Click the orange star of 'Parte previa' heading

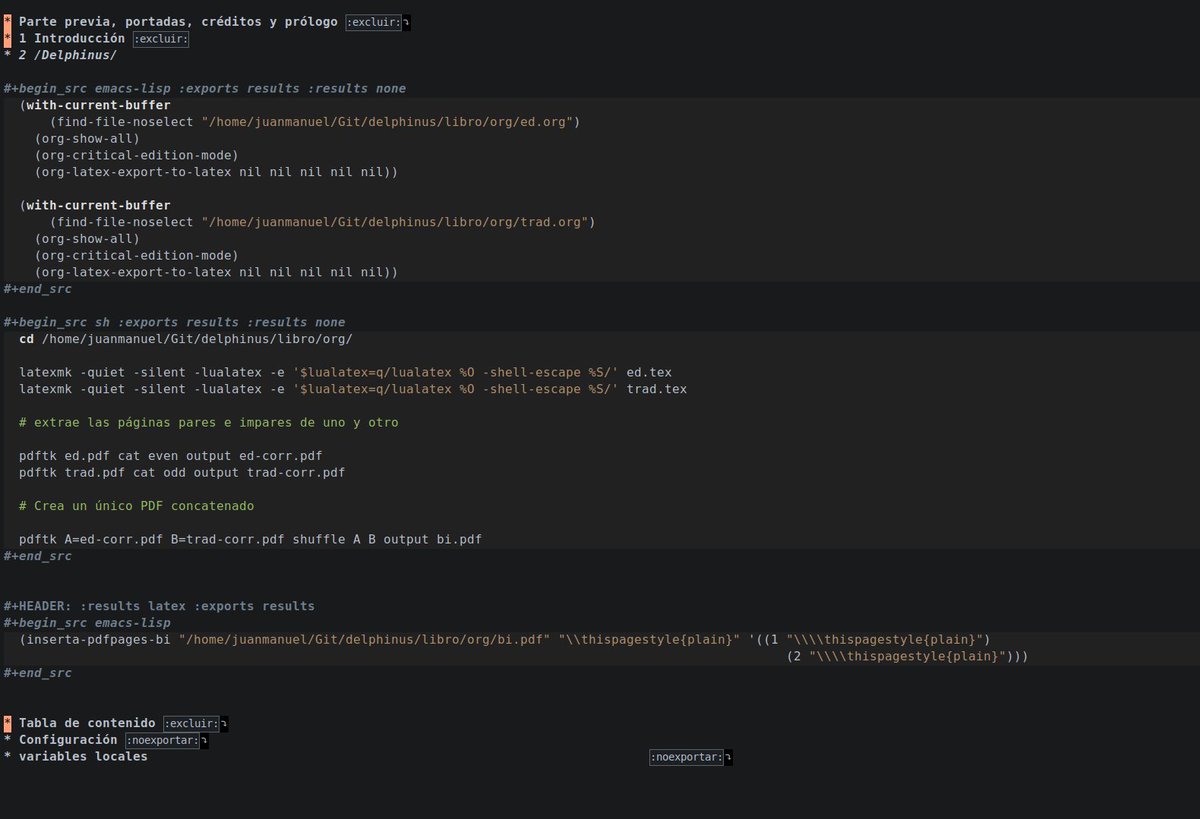(7, 22)
